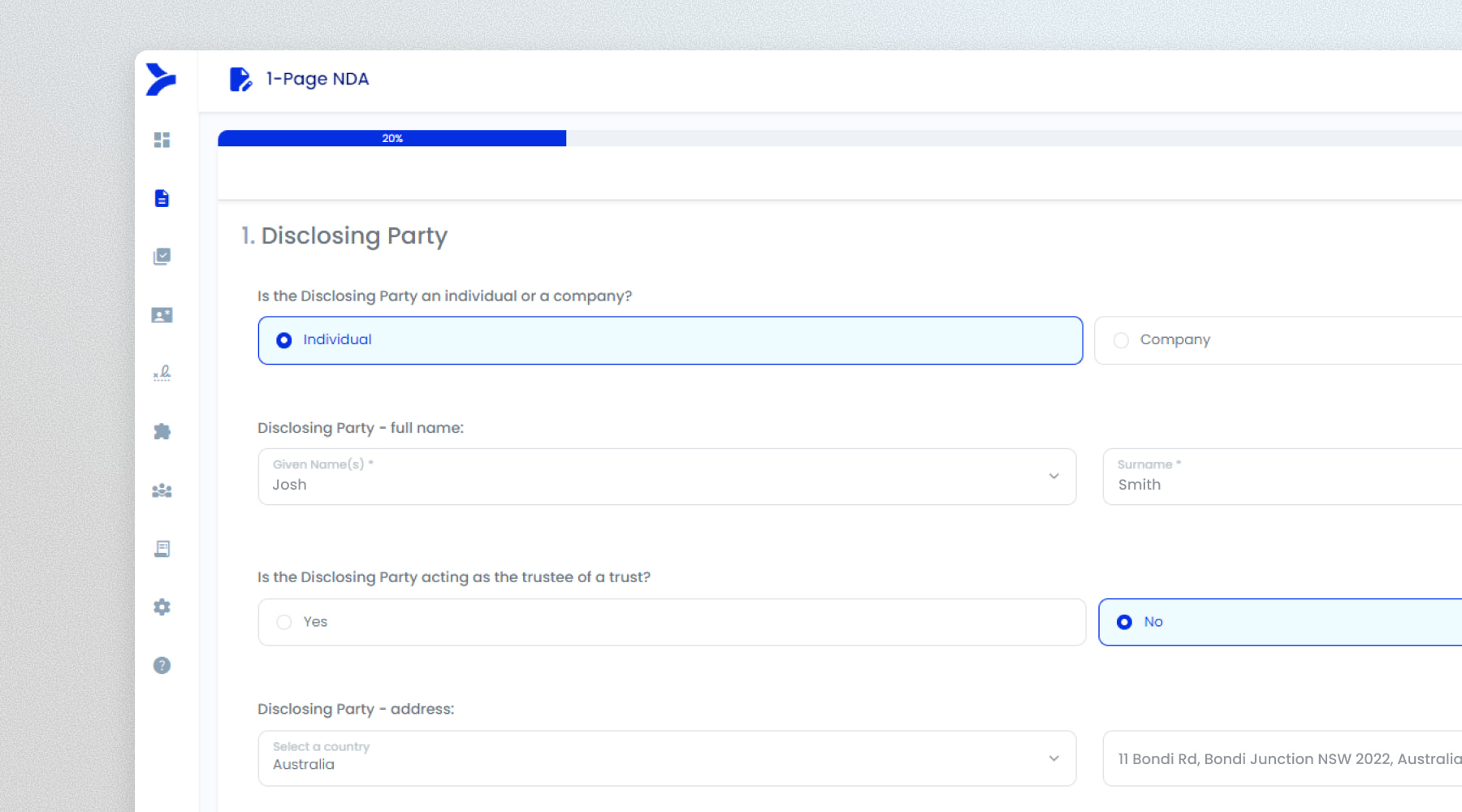Choose Yes for trustee of a trust
Image resolution: width=1462 pixels, height=812 pixels.
tap(284, 622)
